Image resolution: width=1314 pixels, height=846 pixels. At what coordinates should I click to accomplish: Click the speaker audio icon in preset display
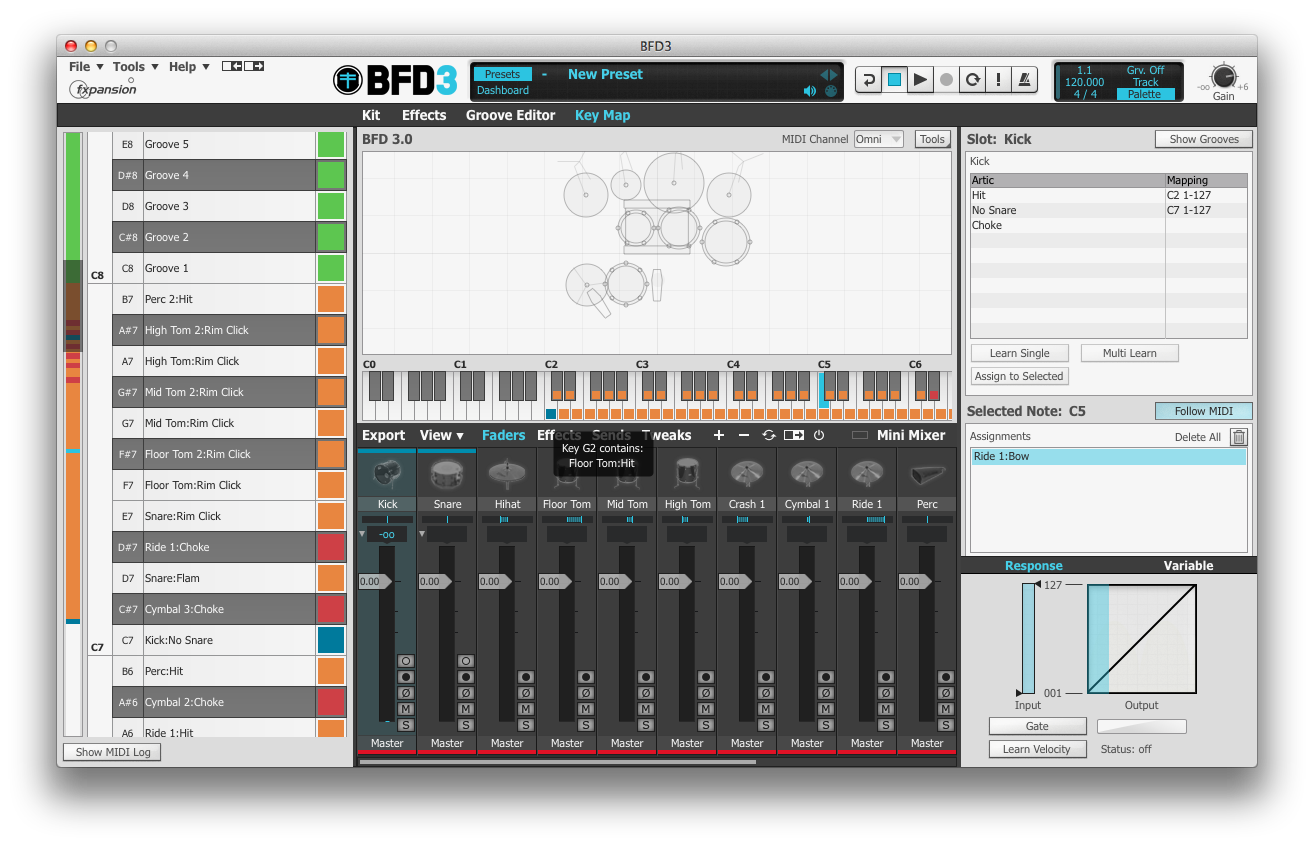click(x=810, y=91)
